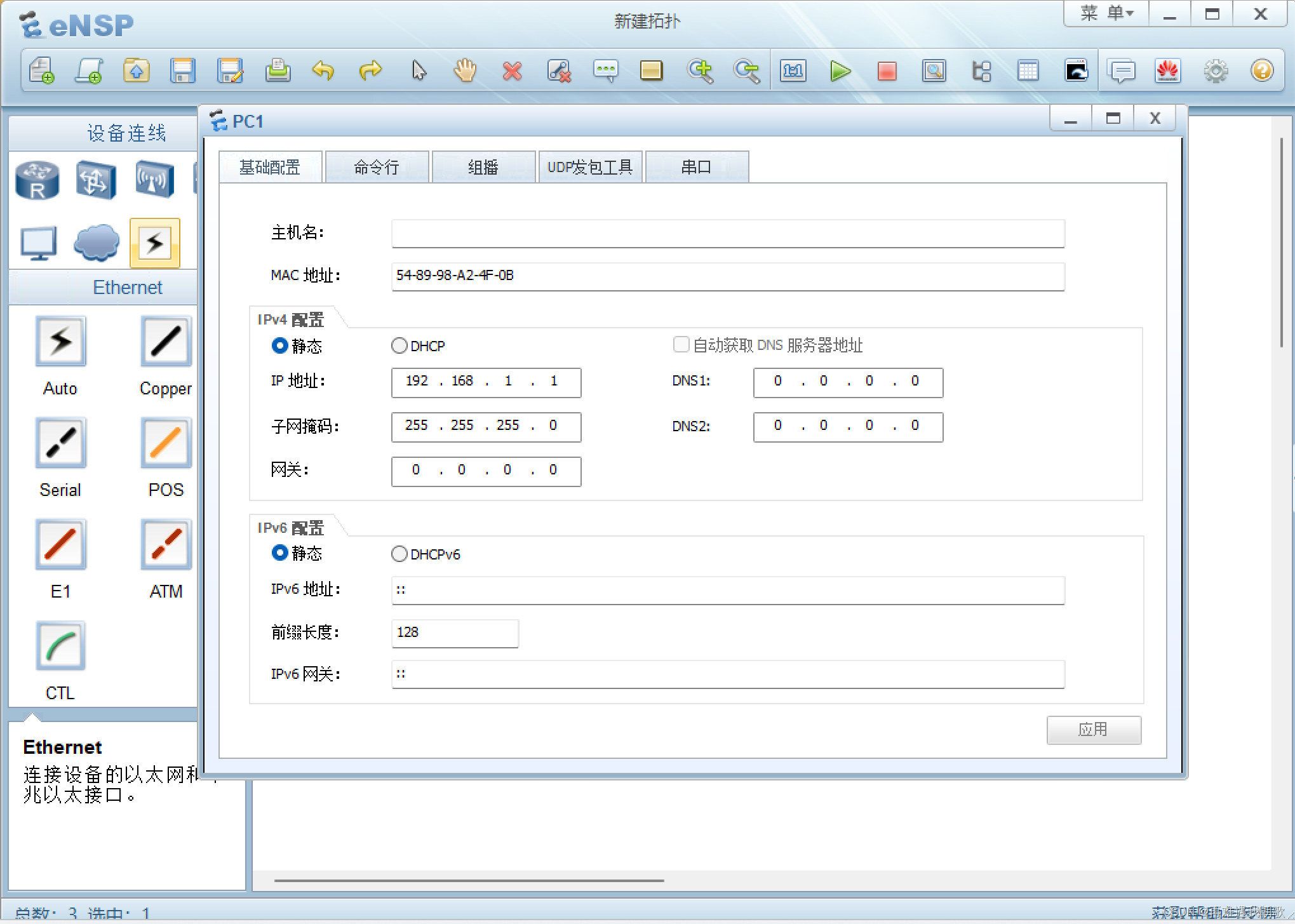Screen dimensions: 1295x924
Task: Click the 主机名 hostname input field
Action: coord(727,233)
